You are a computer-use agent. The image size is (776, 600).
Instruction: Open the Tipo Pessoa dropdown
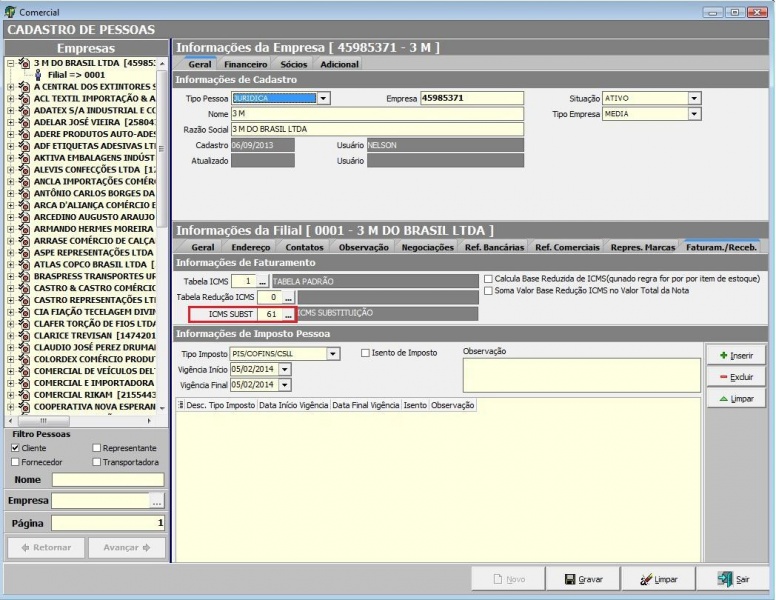pos(323,99)
